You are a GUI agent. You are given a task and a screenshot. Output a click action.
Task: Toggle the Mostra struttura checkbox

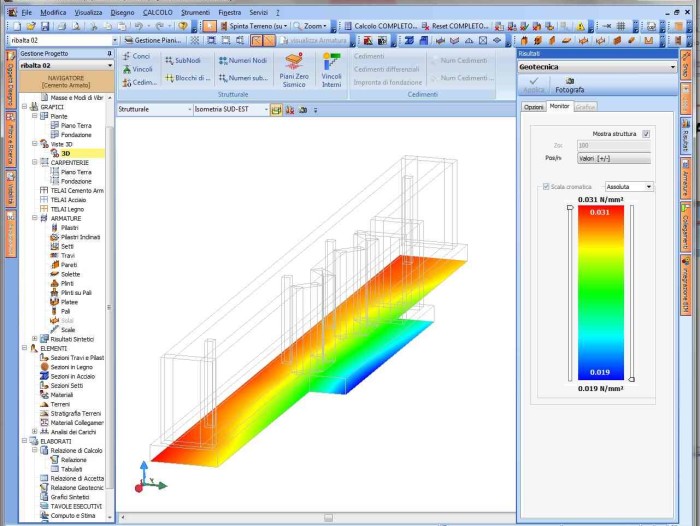point(646,134)
